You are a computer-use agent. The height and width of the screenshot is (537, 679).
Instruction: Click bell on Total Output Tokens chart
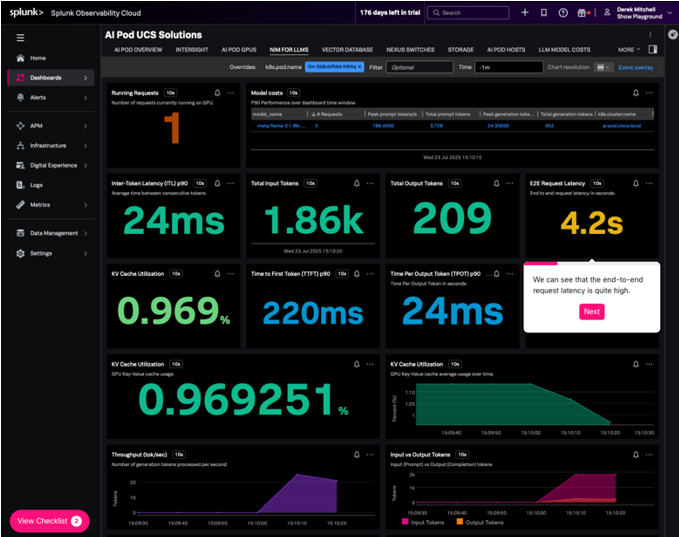pyautogui.click(x=496, y=183)
